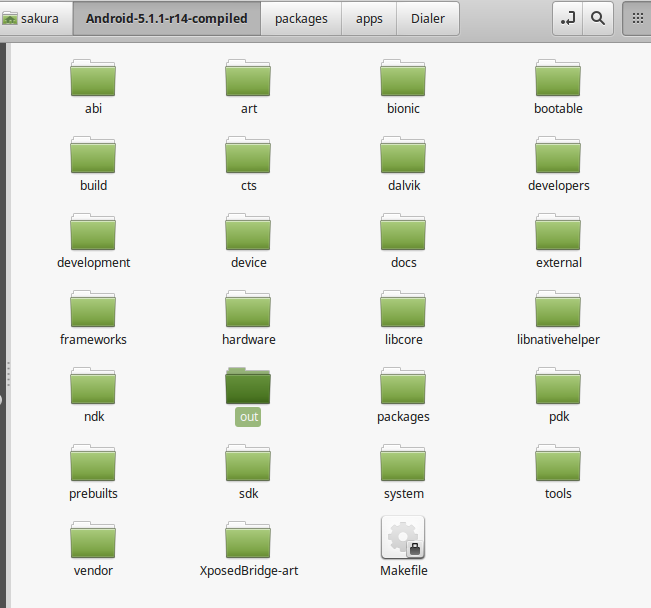
Task: Open the search files button
Action: tap(598, 18)
